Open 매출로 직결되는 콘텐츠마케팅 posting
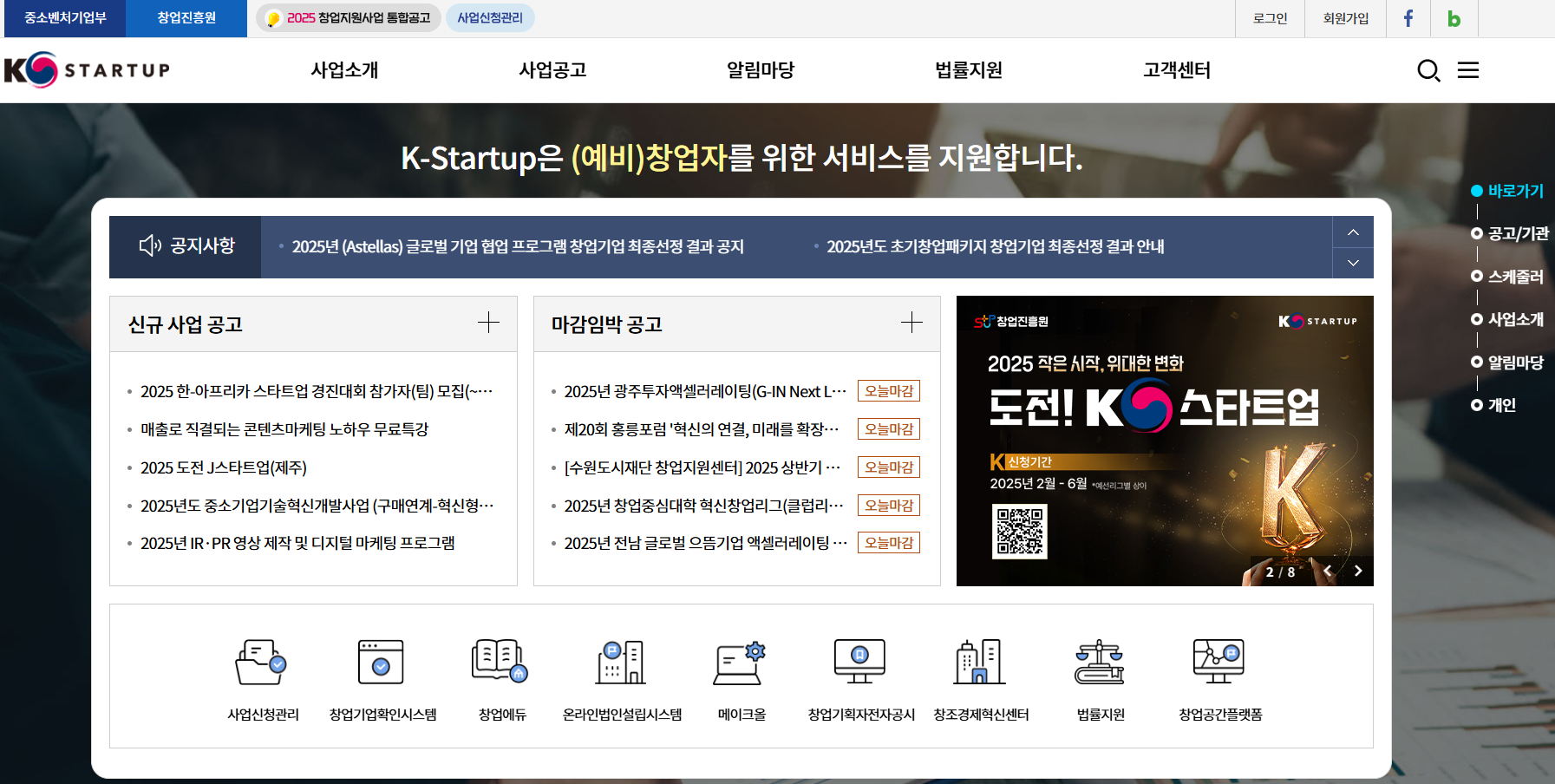Image resolution: width=1555 pixels, height=784 pixels. click(x=284, y=429)
